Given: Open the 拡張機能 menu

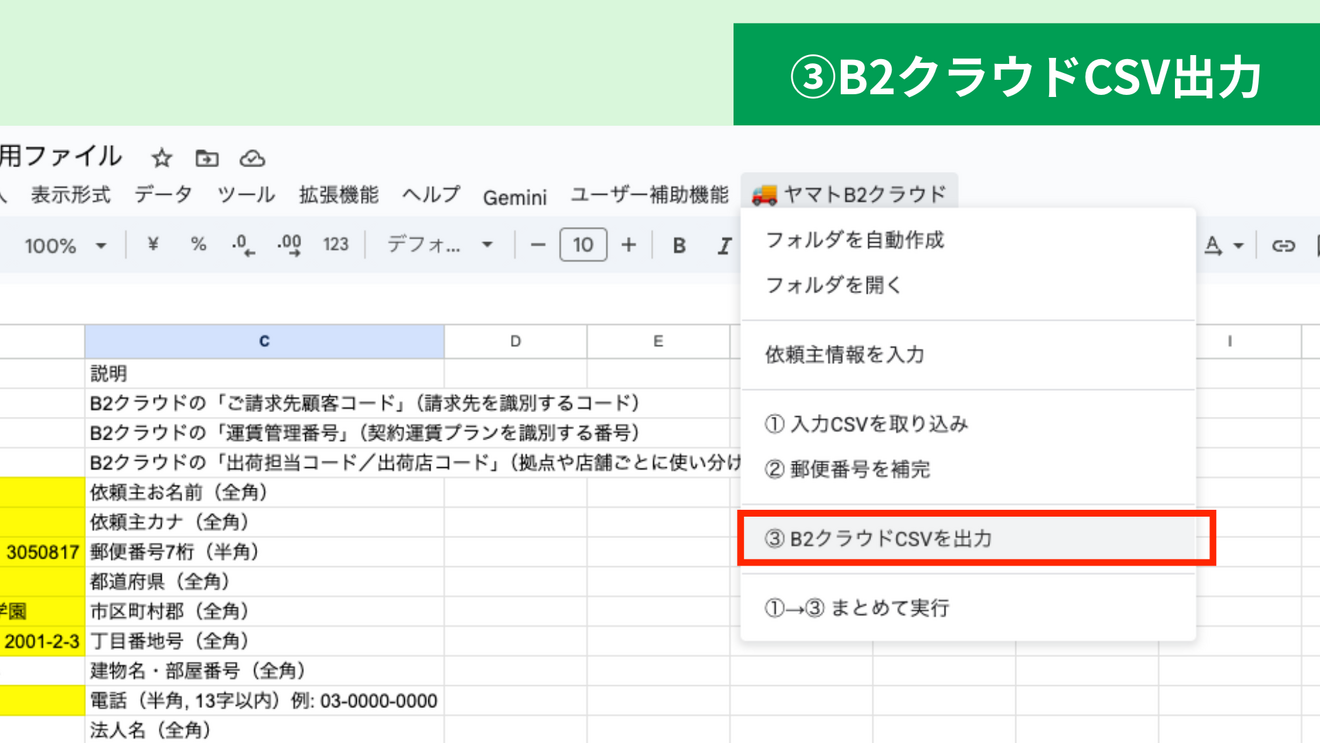Looking at the screenshot, I should tap(339, 195).
